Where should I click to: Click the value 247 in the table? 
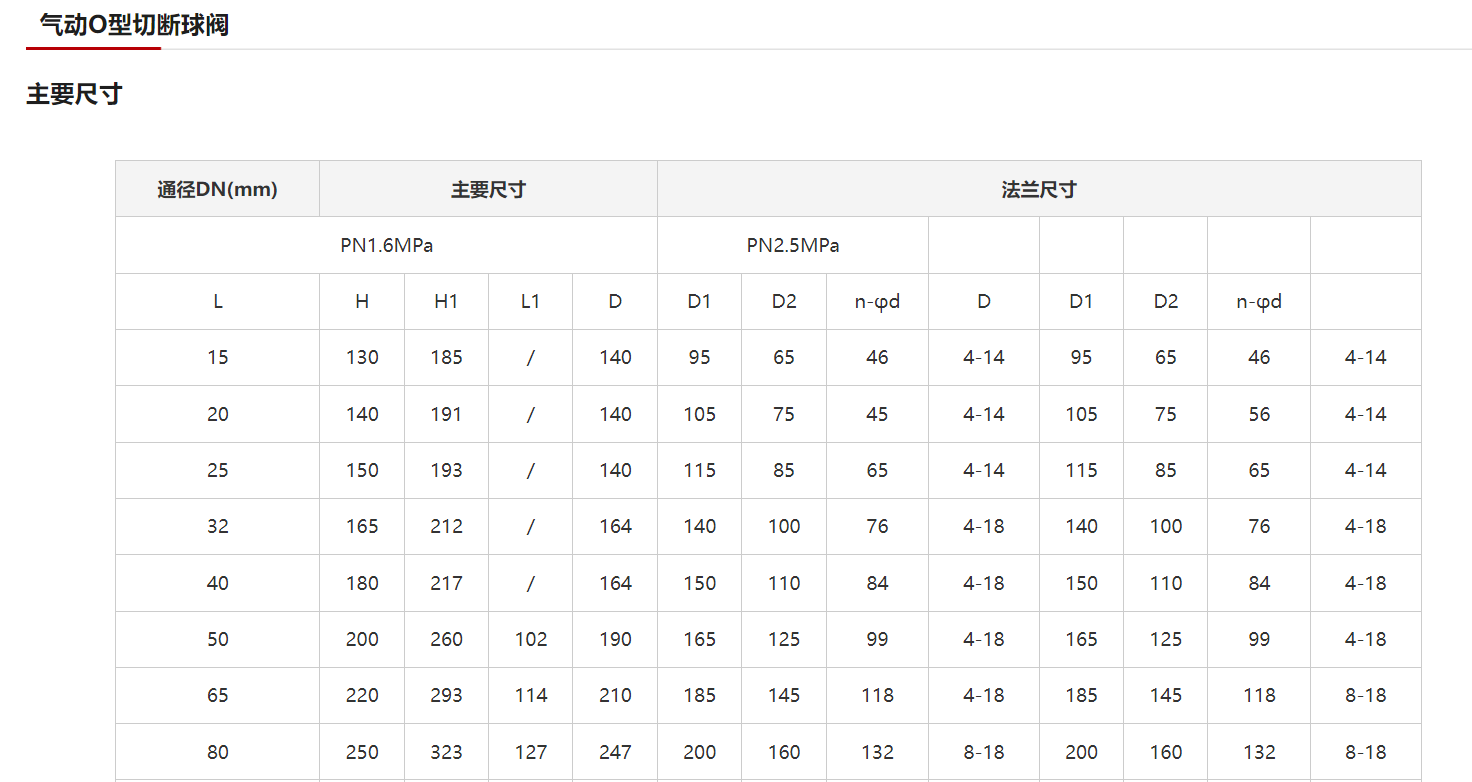pos(615,752)
